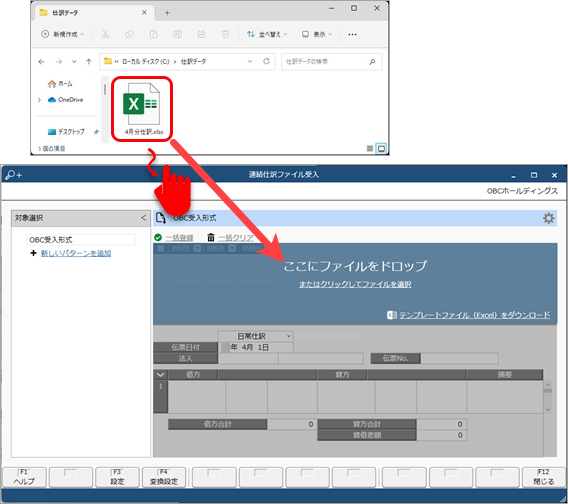Click ローカル ディスク (C:) in address breadcrumb
Screen dimensions: 568x504
click(x=146, y=62)
